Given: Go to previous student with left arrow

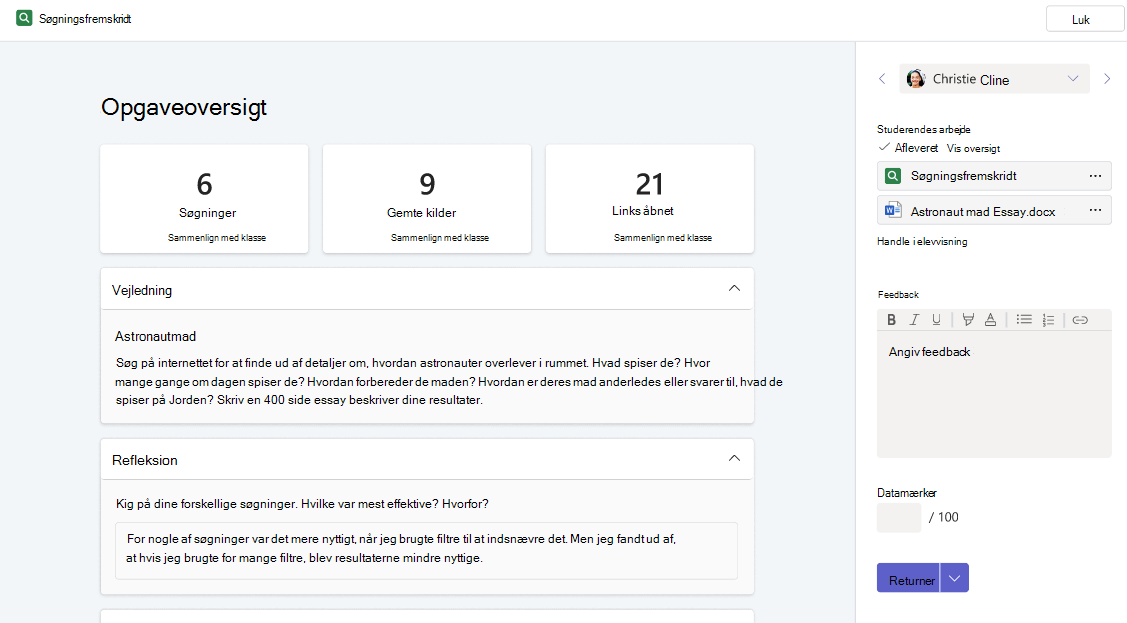Looking at the screenshot, I should click(x=882, y=79).
